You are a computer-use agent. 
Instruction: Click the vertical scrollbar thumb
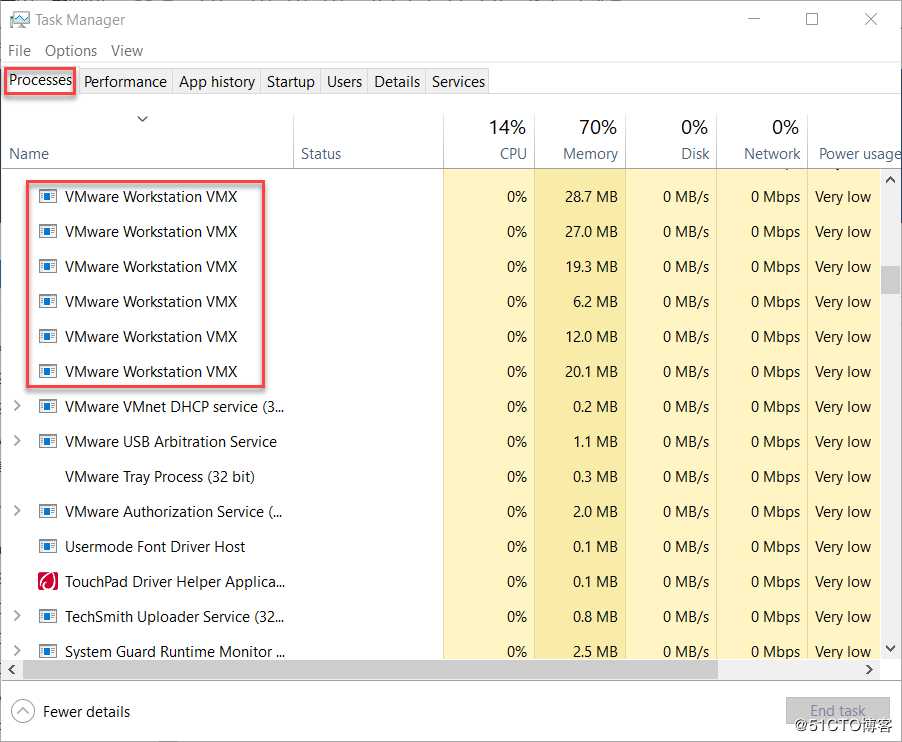(x=890, y=280)
